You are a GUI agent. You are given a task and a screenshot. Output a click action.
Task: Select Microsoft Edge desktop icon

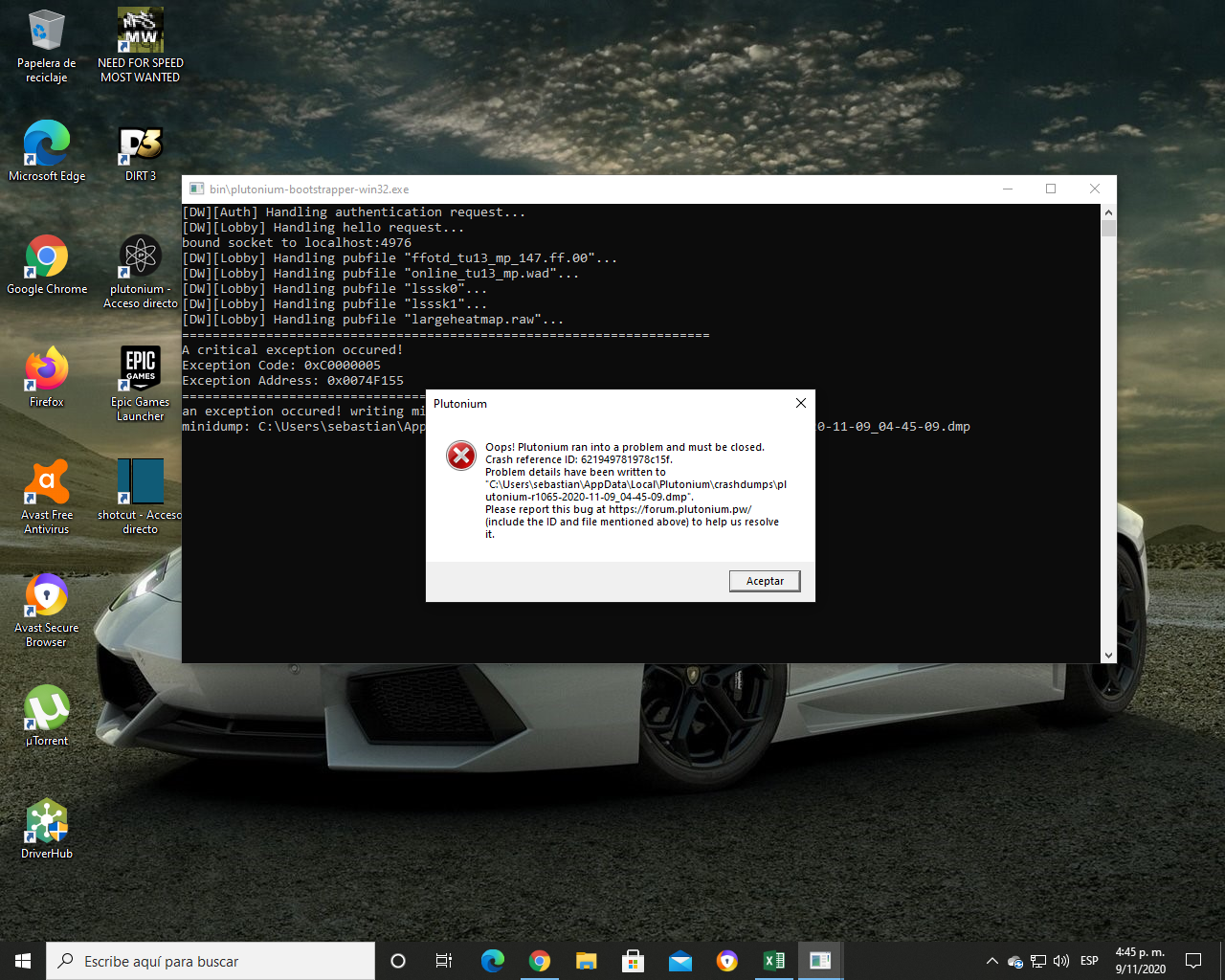click(46, 151)
